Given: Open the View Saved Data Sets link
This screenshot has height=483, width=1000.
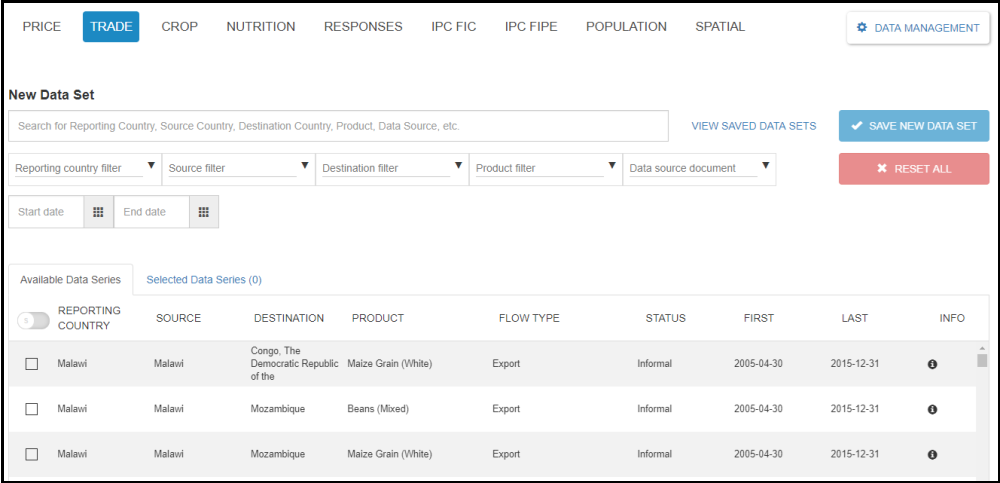Looking at the screenshot, I should pyautogui.click(x=753, y=126).
